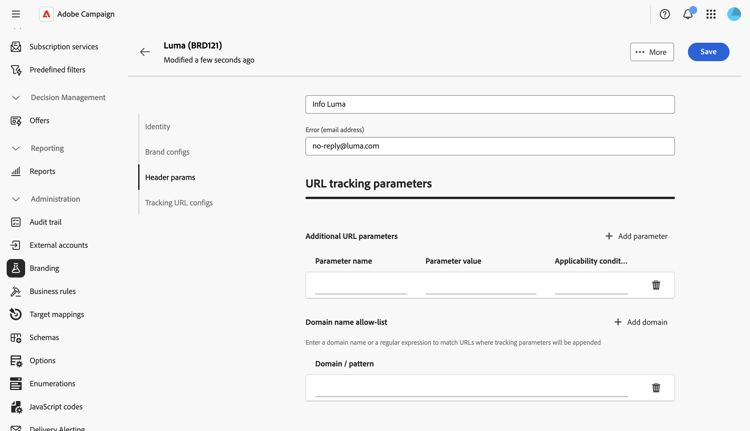Switch to the Identity section
This screenshot has width=750, height=431.
point(158,126)
